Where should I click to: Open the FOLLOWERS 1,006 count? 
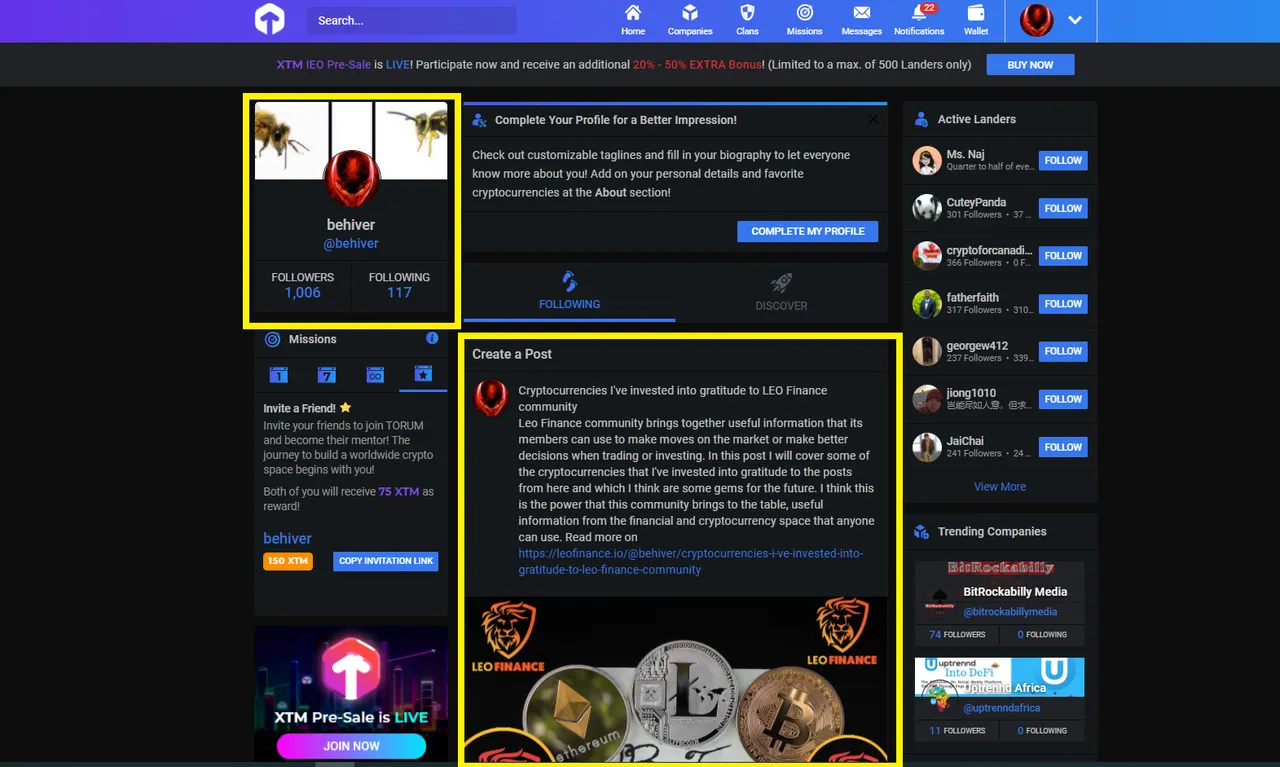302,285
